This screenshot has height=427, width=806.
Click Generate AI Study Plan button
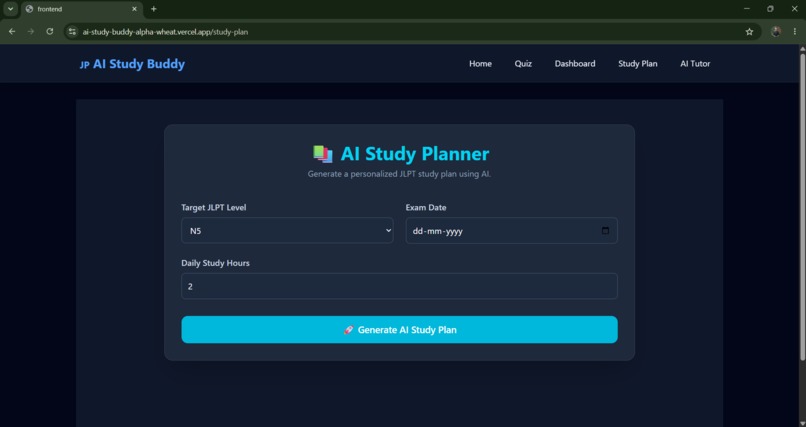pos(399,330)
